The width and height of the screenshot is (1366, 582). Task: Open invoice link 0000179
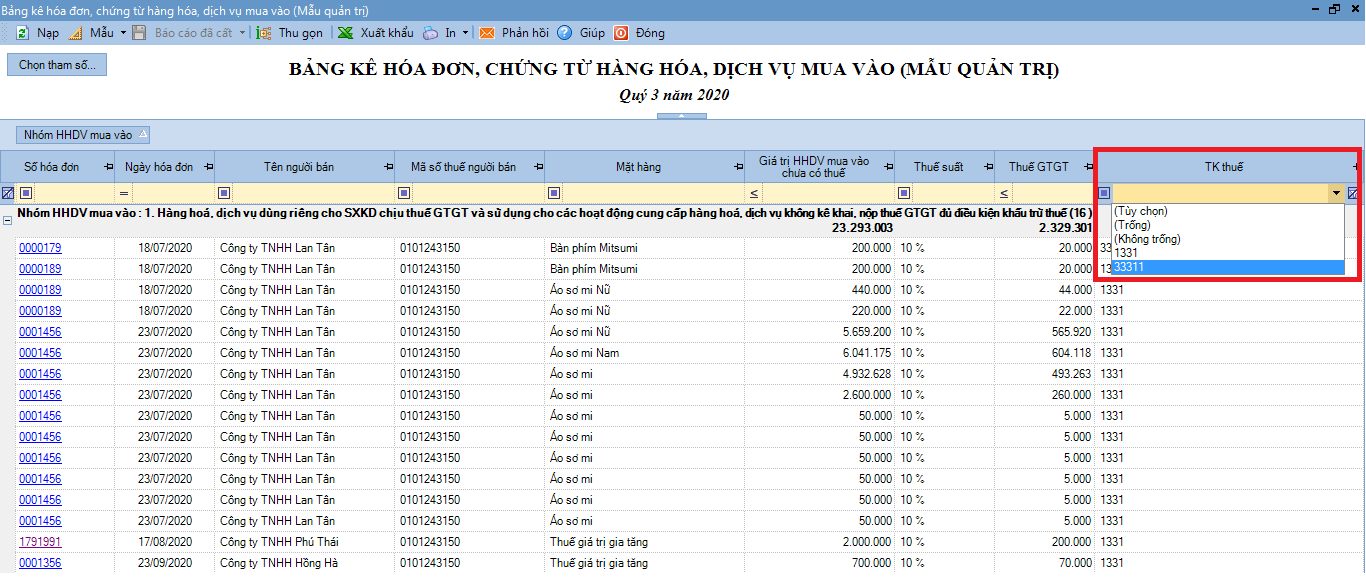point(40,248)
